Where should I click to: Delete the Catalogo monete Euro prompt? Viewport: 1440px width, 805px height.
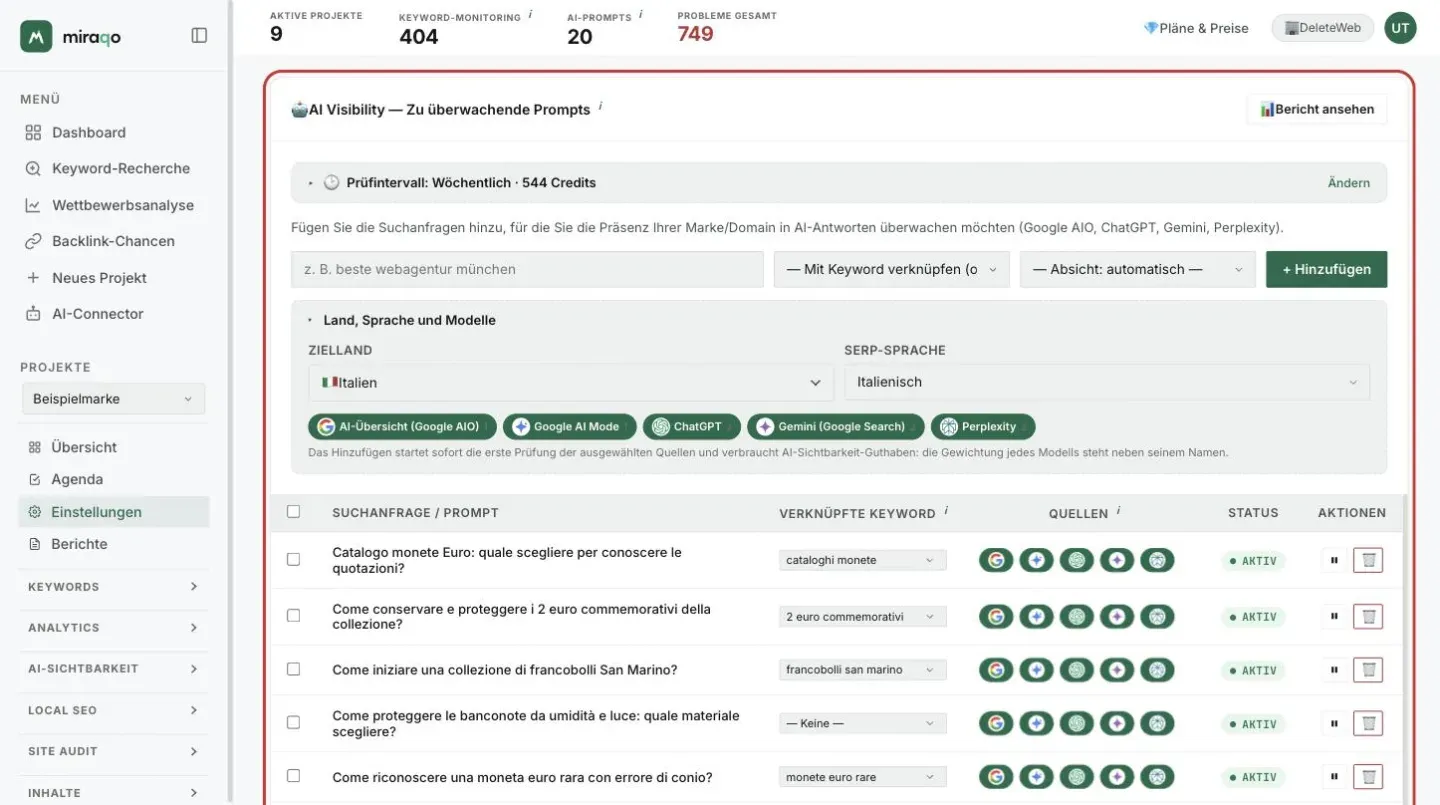(x=1368, y=560)
